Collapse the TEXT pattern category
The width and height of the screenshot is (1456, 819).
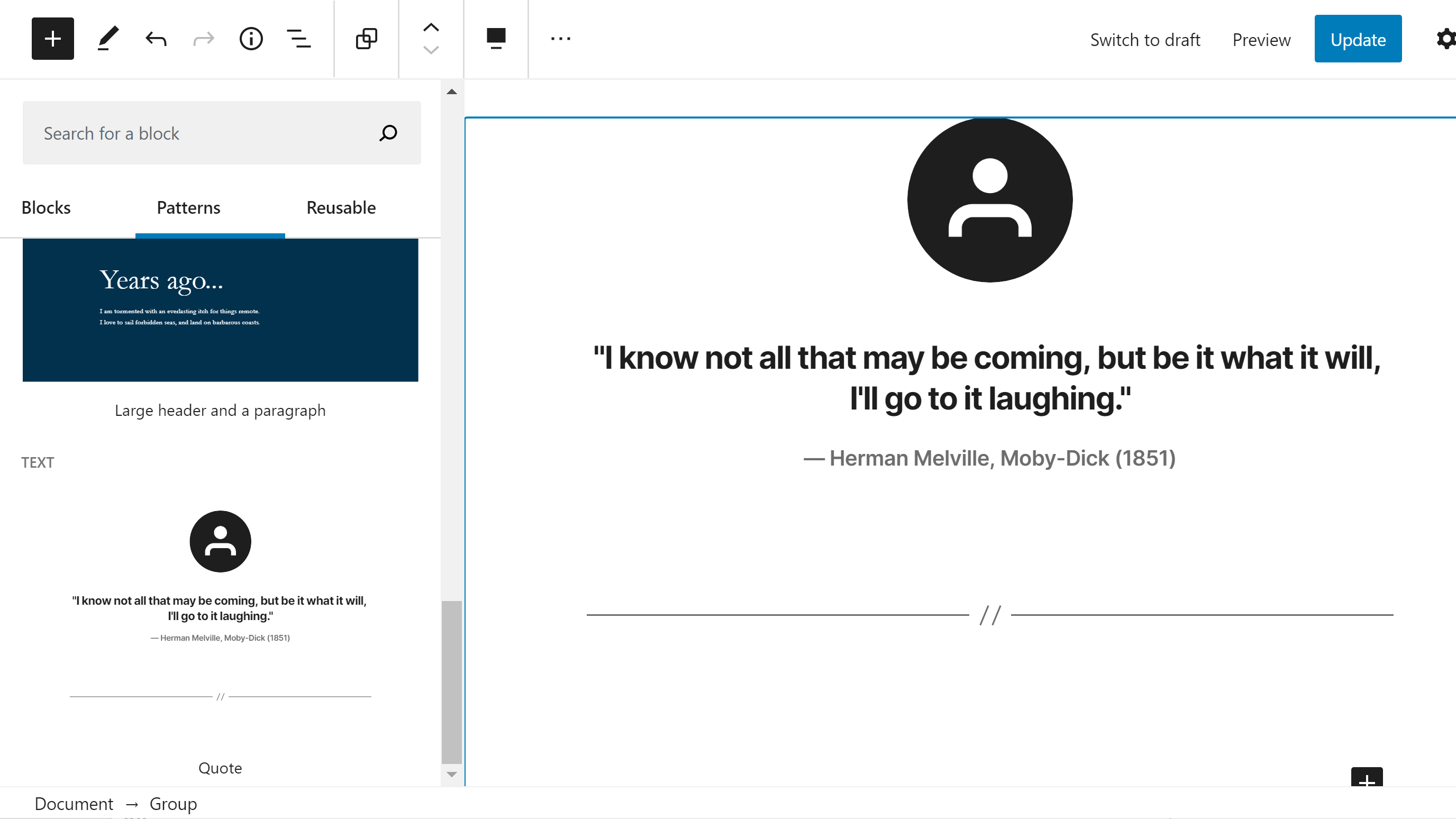coord(38,462)
